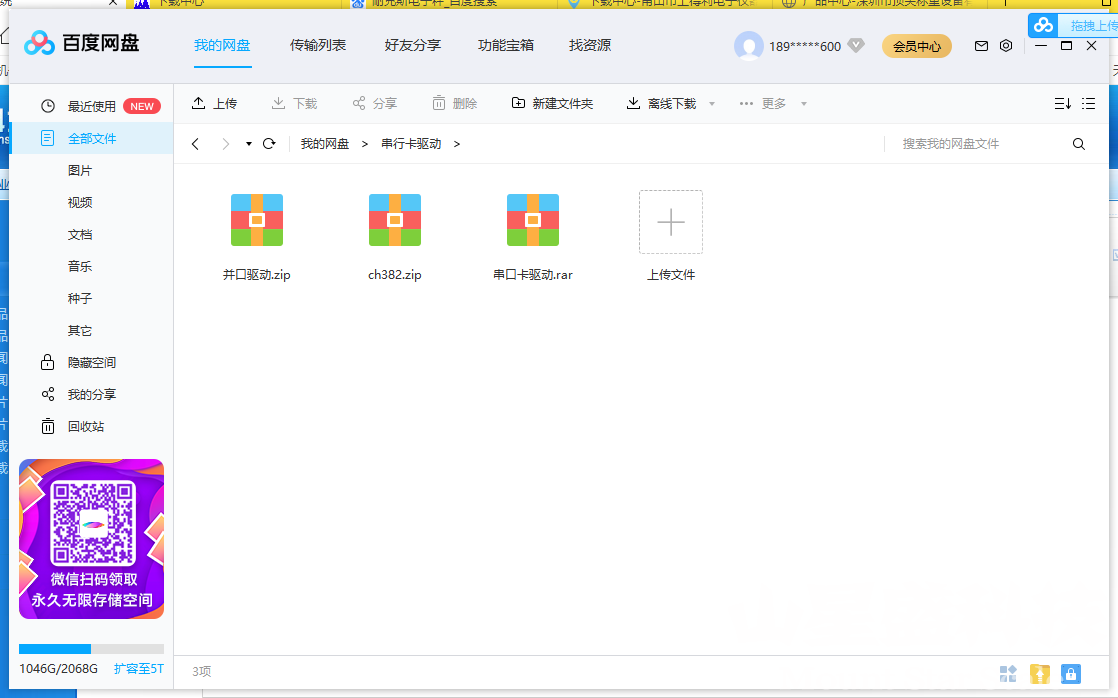This screenshot has height=698, width=1118.
Task: Select the 串口卡驱动.rar file thumbnail
Action: [x=533, y=220]
